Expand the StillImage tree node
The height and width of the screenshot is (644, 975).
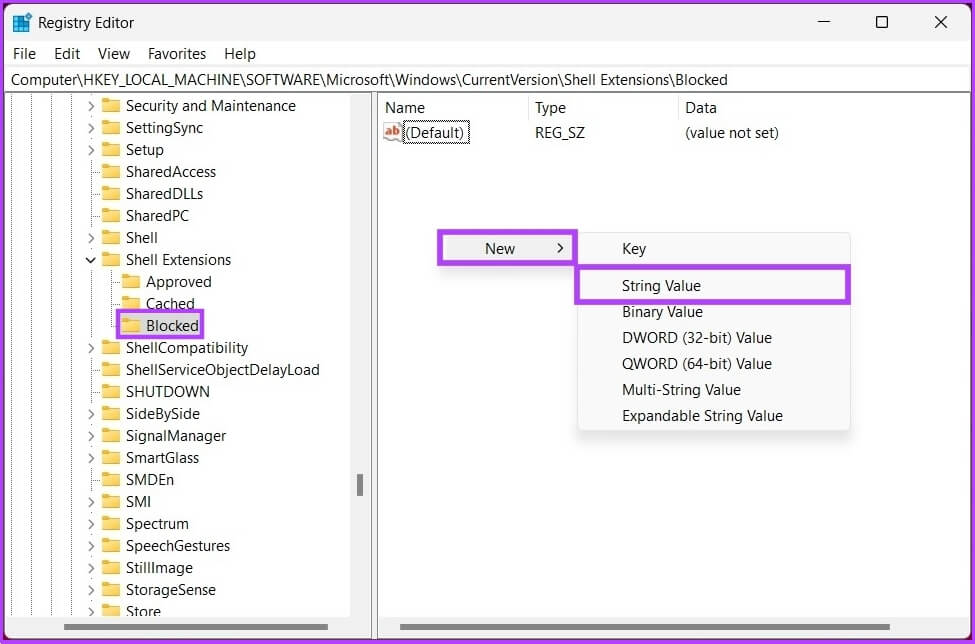[91, 568]
